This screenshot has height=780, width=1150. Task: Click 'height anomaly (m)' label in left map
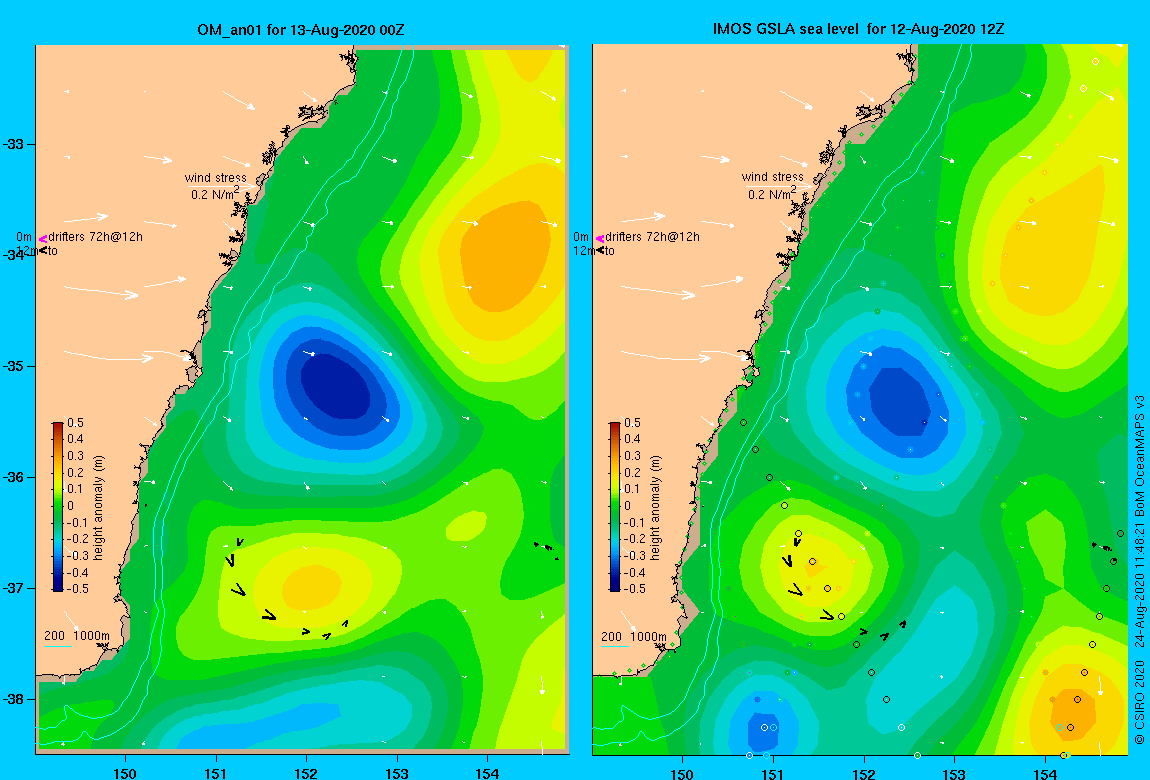(x=98, y=508)
